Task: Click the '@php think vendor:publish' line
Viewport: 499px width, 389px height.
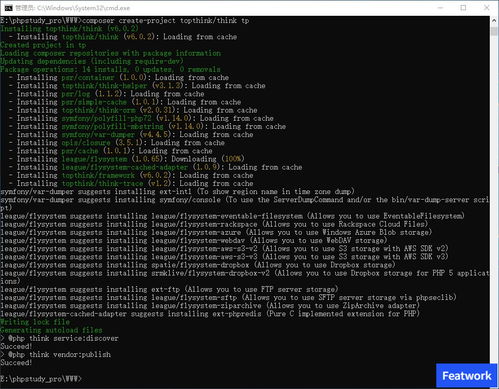Action: (55, 355)
